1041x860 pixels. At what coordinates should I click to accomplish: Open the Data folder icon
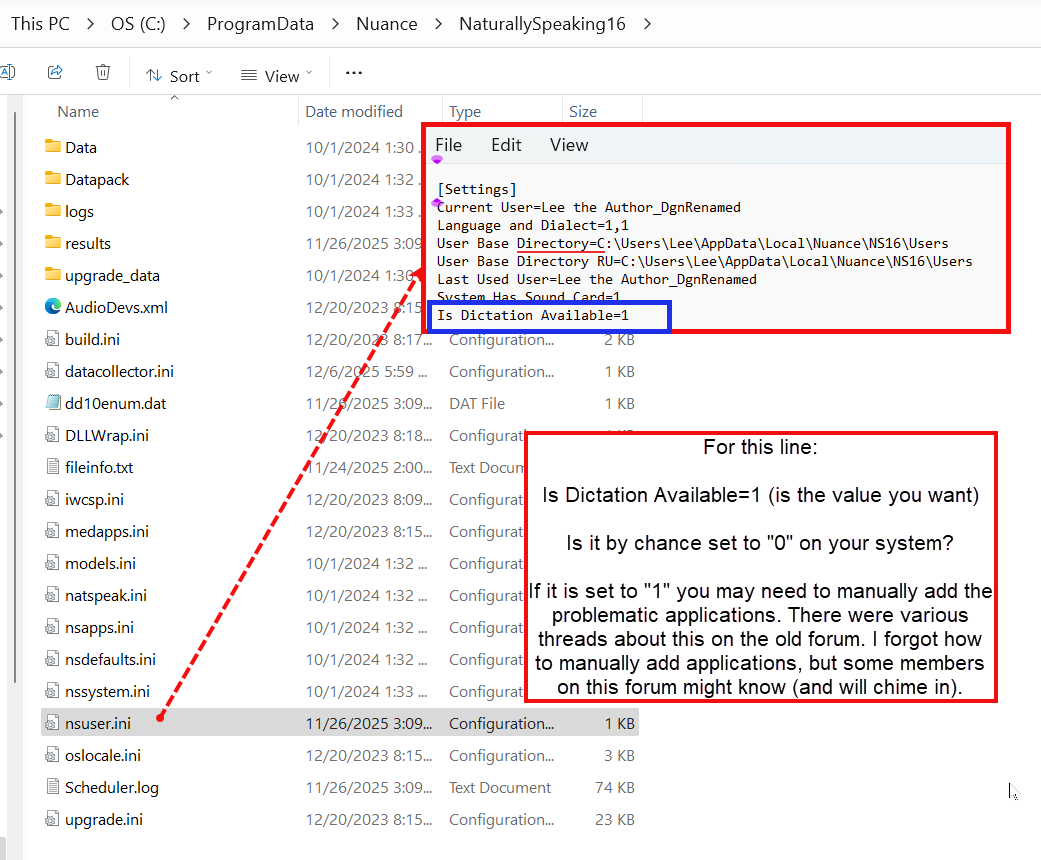(x=54, y=147)
